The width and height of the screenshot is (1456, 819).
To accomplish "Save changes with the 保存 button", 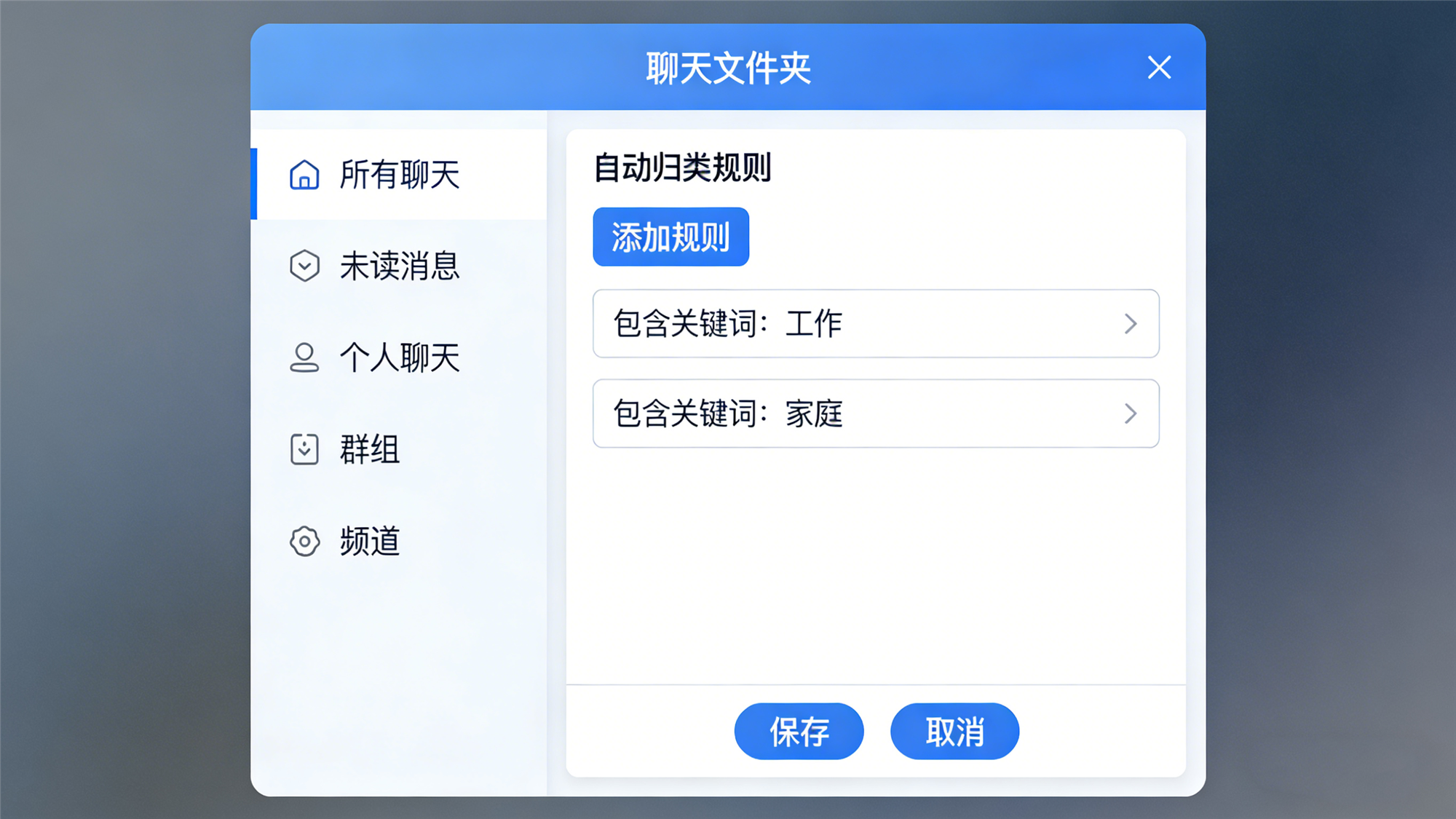I will (799, 732).
